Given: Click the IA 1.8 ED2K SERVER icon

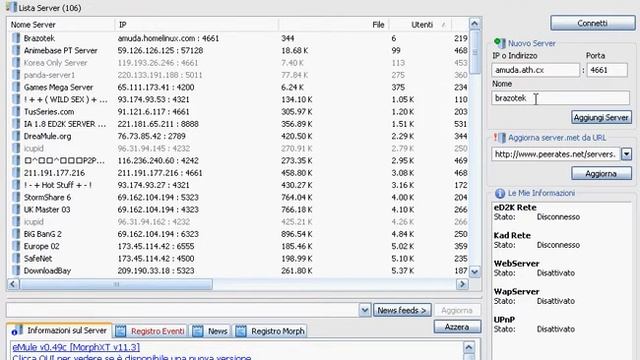Looking at the screenshot, I should click(16, 124).
